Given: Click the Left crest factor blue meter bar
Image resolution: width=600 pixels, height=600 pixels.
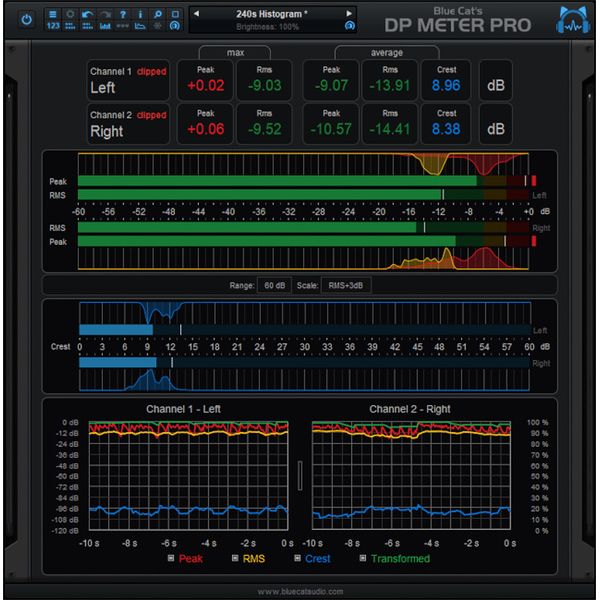Looking at the screenshot, I should point(305,329).
